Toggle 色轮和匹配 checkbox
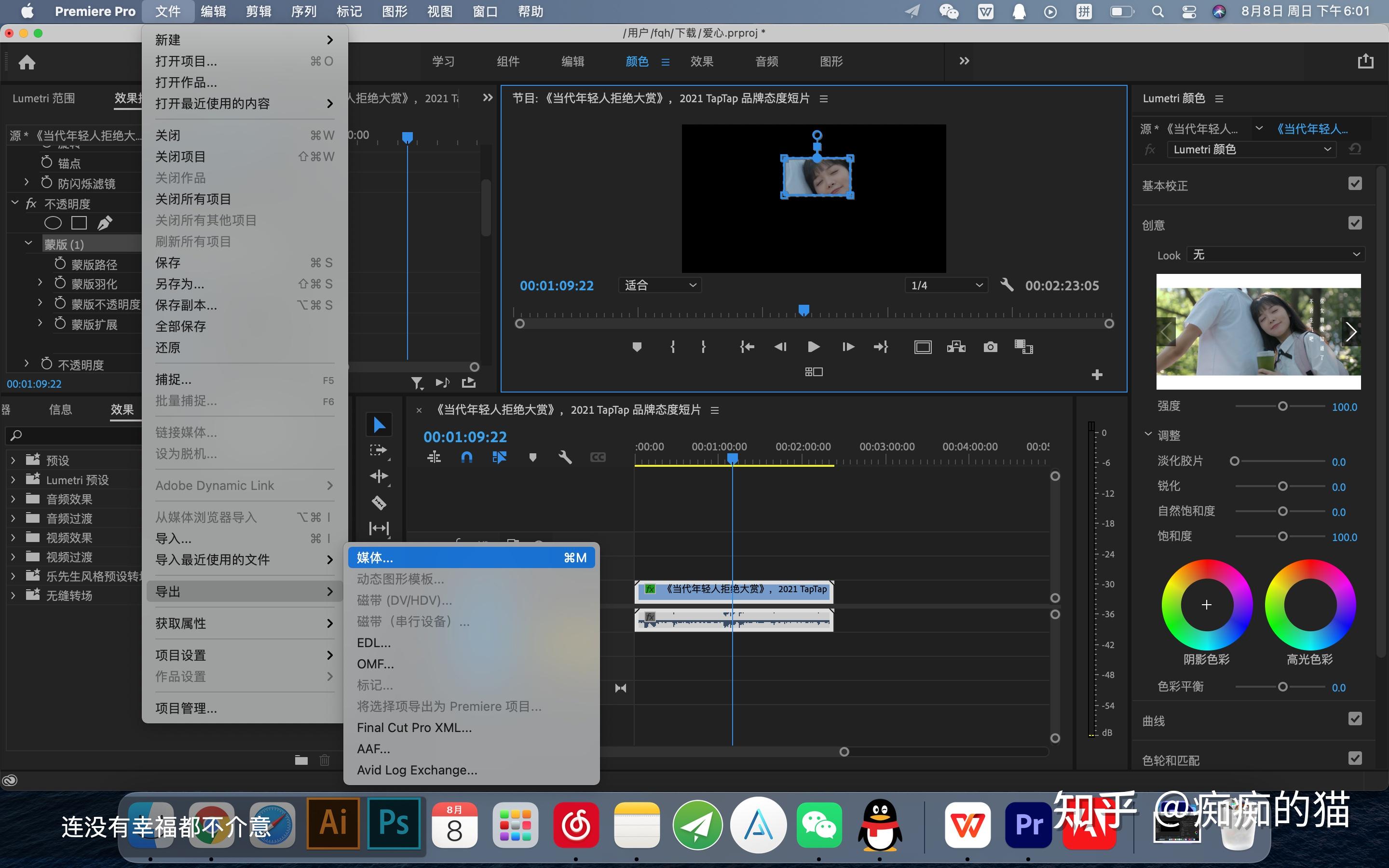This screenshot has width=1389, height=868. 1355,759
